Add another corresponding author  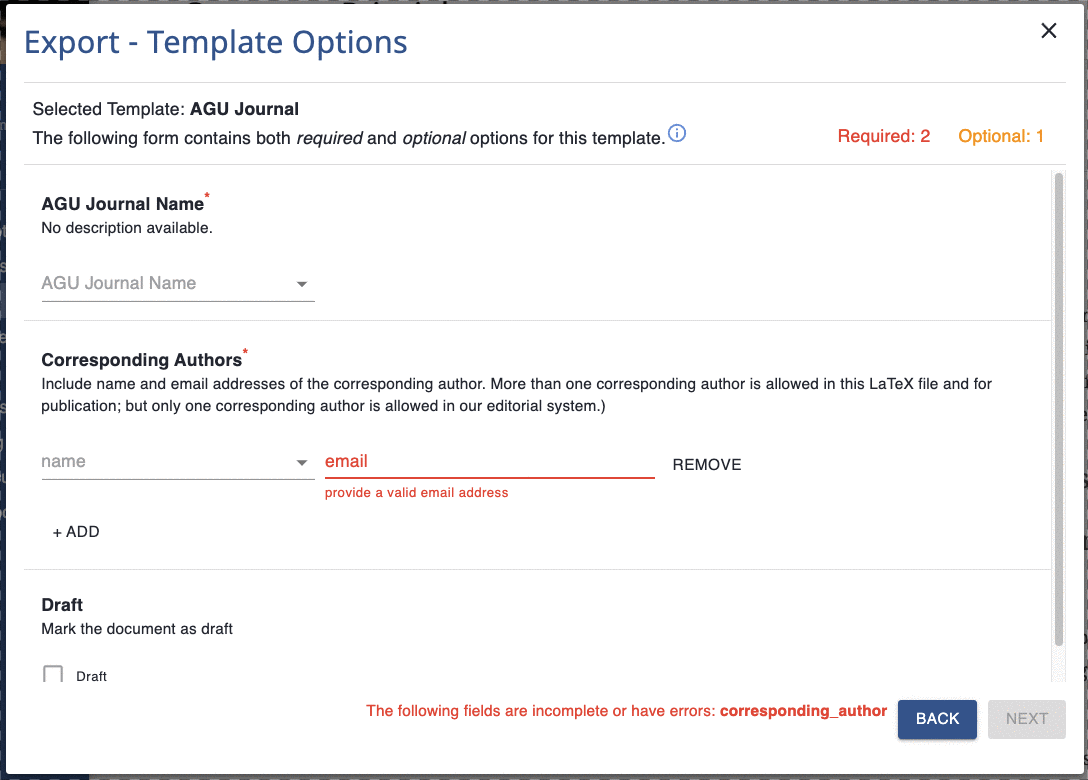click(x=76, y=532)
